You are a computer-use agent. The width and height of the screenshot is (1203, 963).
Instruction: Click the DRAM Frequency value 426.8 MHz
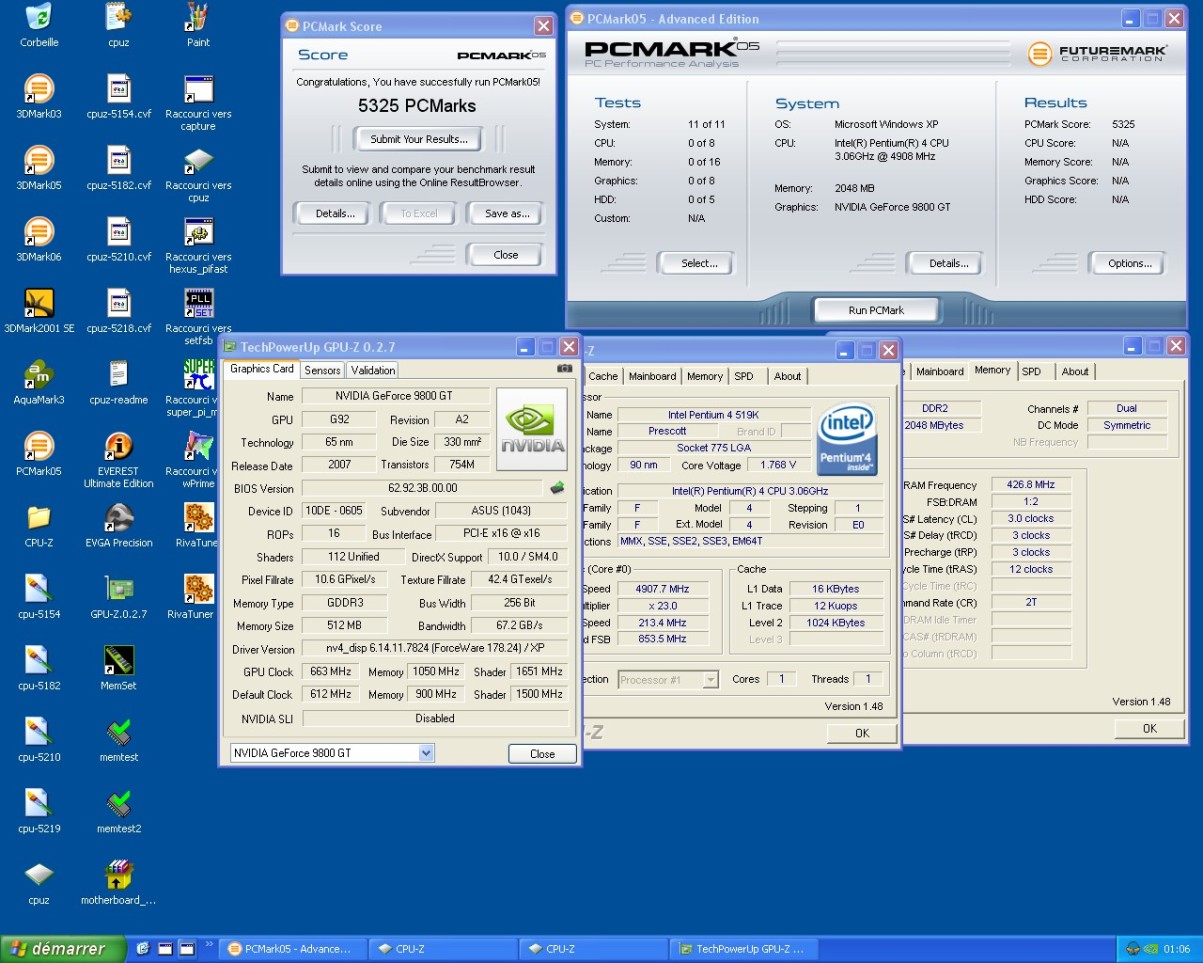[x=1031, y=485]
